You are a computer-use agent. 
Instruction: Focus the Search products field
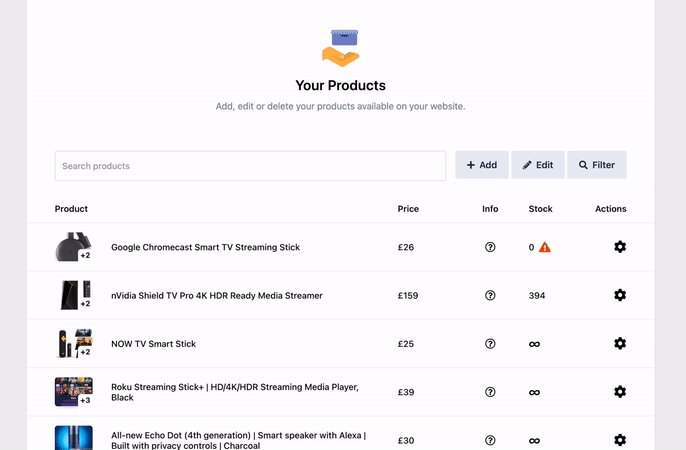point(250,166)
